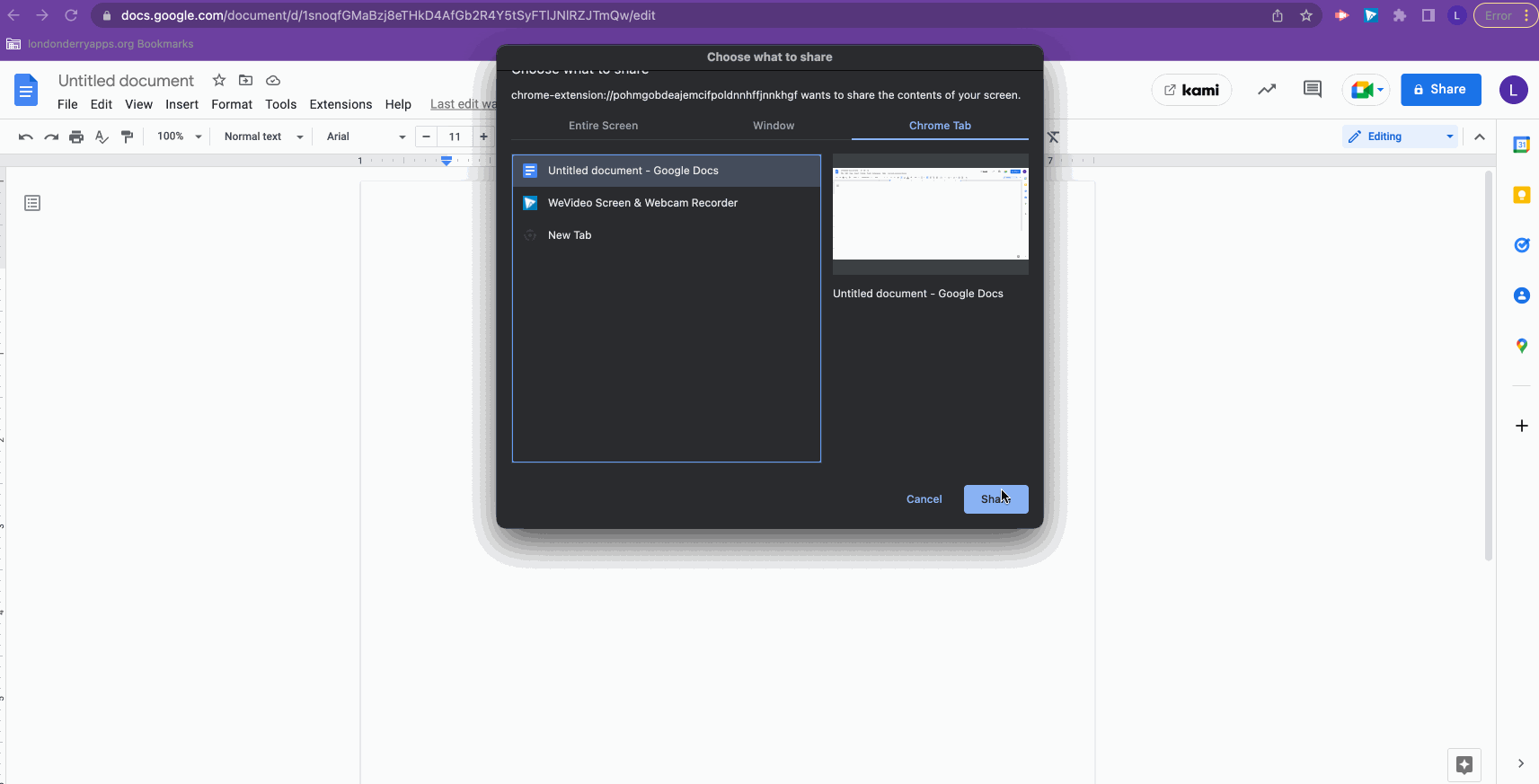Reload the page
This screenshot has height=784, width=1539.
tap(71, 15)
